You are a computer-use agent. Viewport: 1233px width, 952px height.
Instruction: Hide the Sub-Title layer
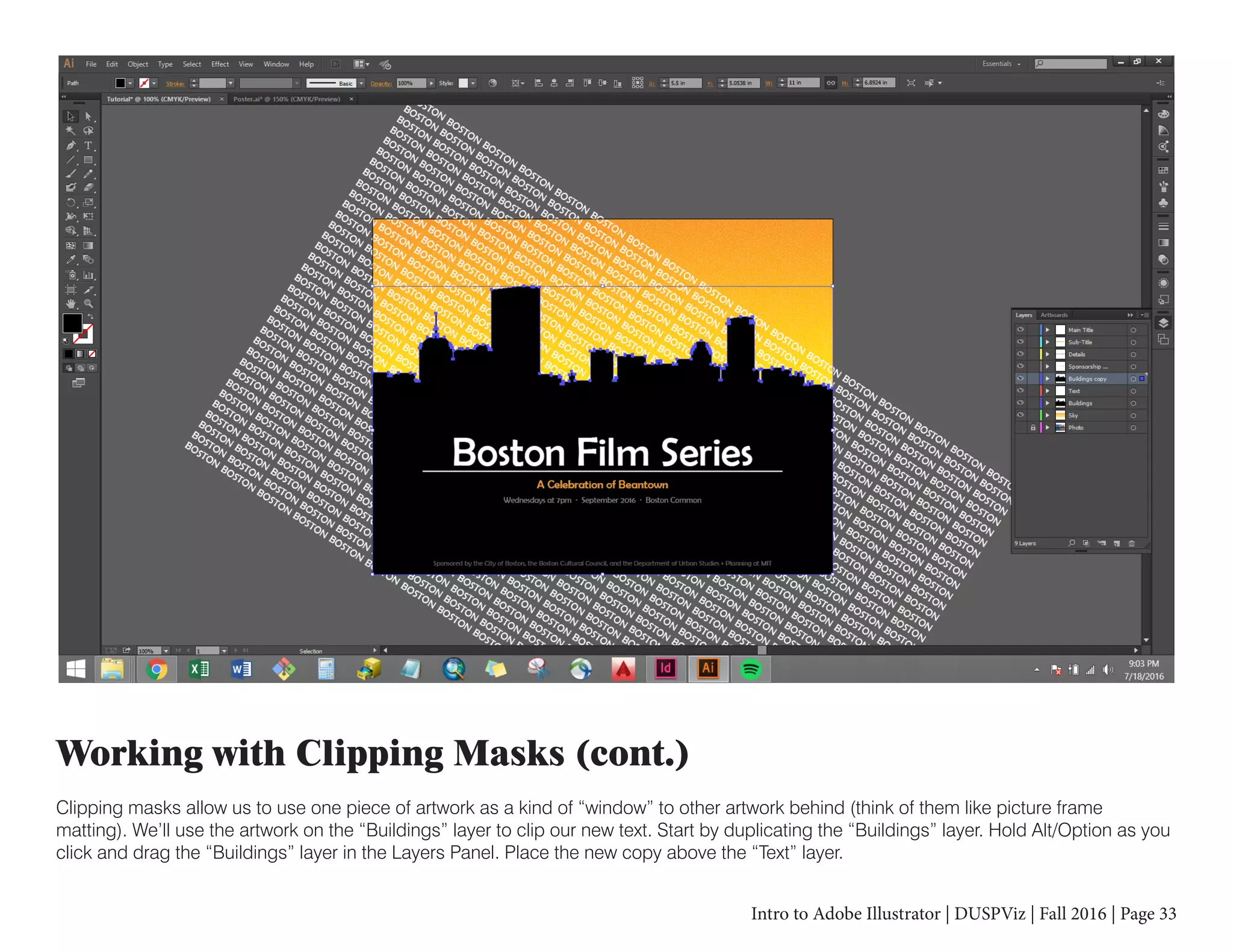coord(1020,342)
